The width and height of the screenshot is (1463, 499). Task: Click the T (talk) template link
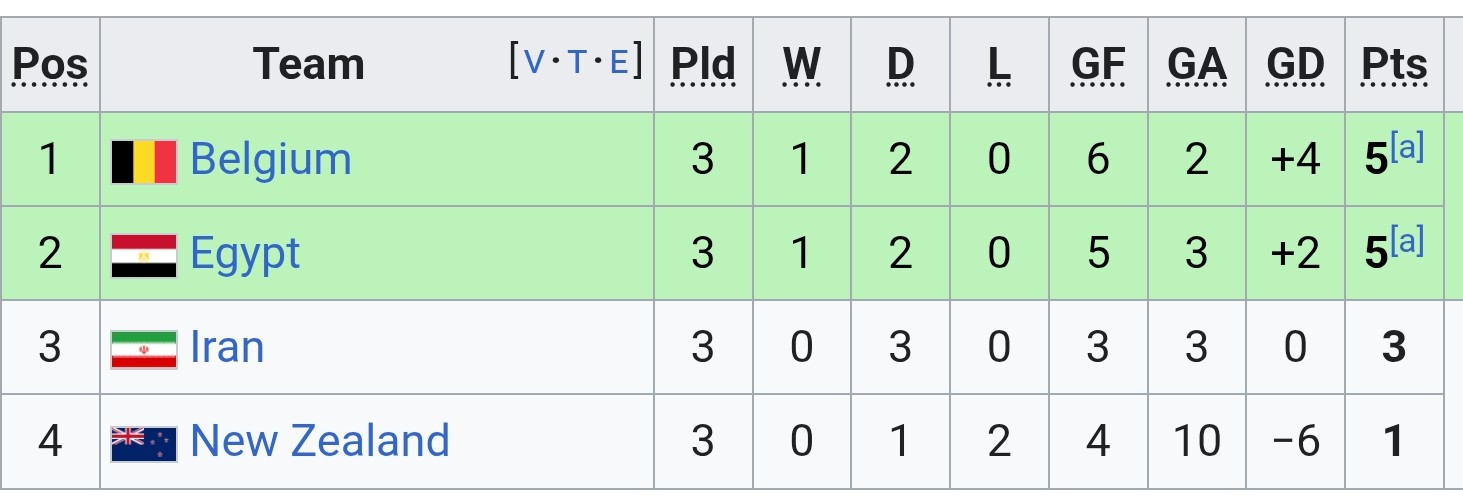click(577, 63)
